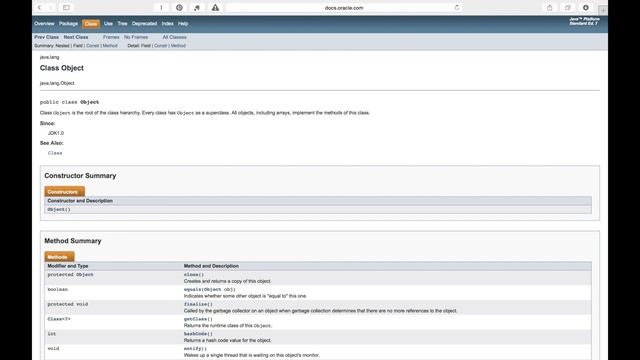Click the extension icon left of warning triangle

pyautogui.click(x=197, y=7)
